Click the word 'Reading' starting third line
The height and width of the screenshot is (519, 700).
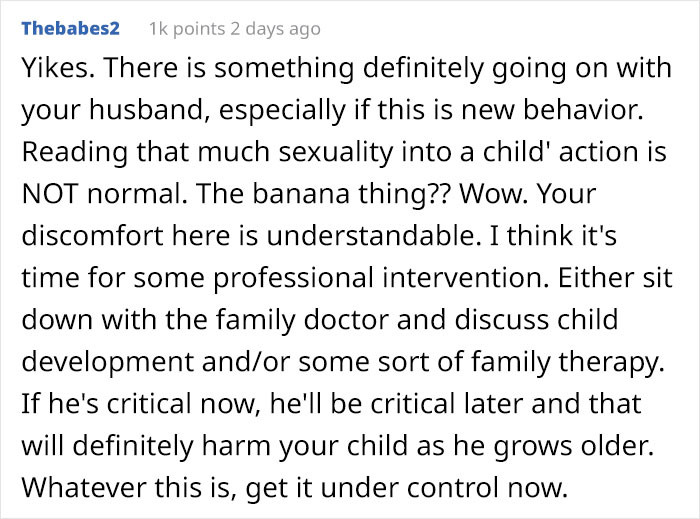tap(75, 153)
